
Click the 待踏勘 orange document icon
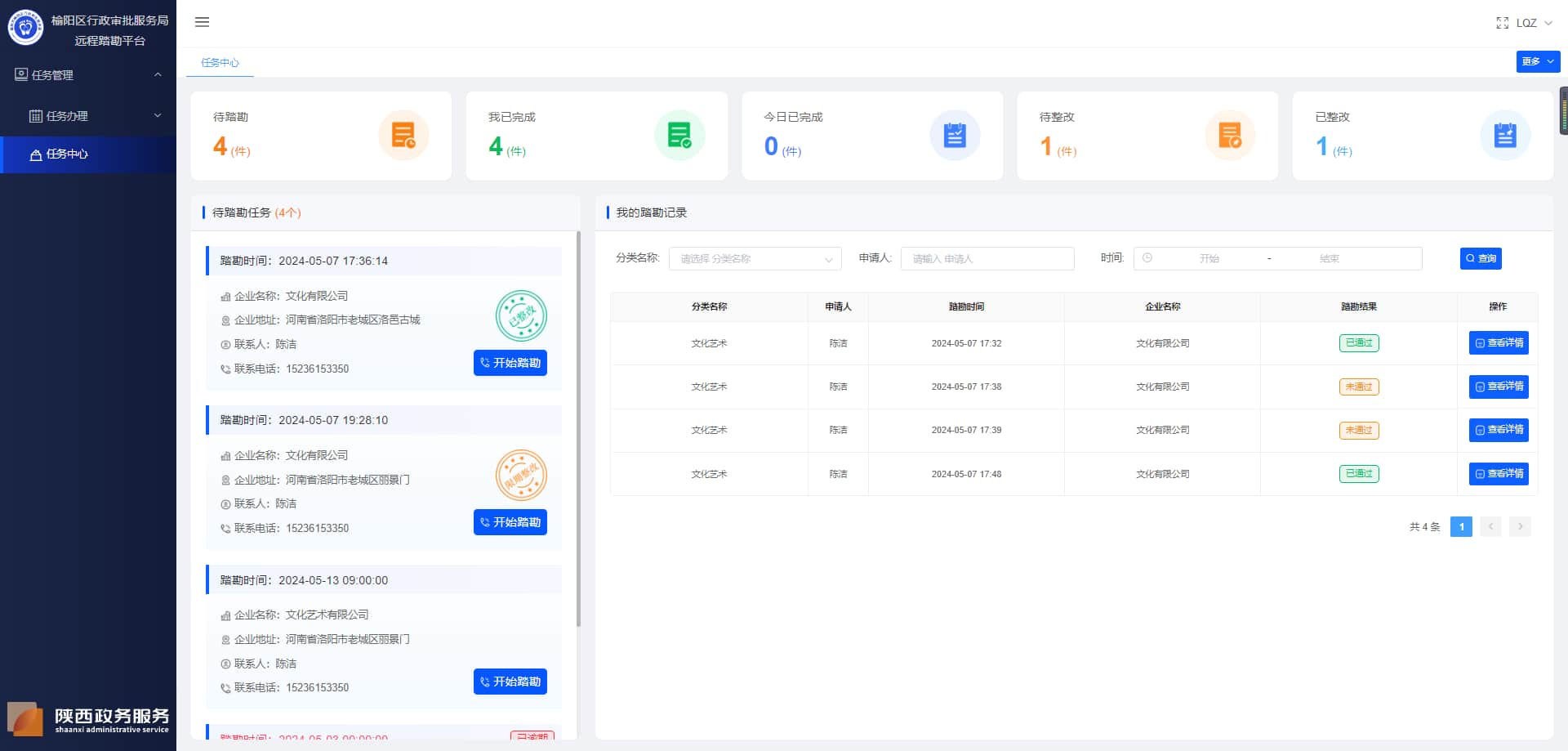click(403, 135)
